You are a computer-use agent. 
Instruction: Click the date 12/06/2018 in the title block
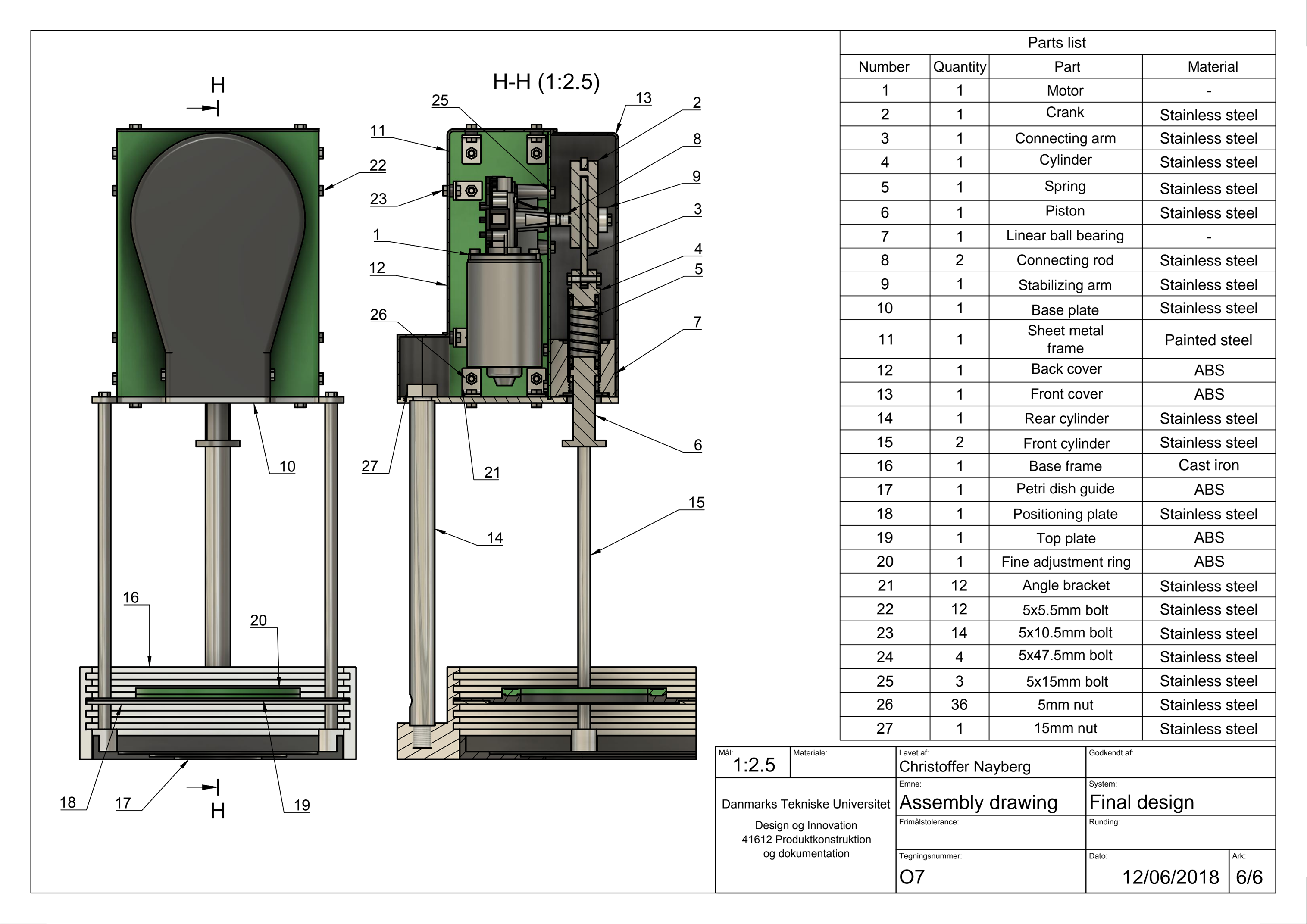[x=1170, y=877]
